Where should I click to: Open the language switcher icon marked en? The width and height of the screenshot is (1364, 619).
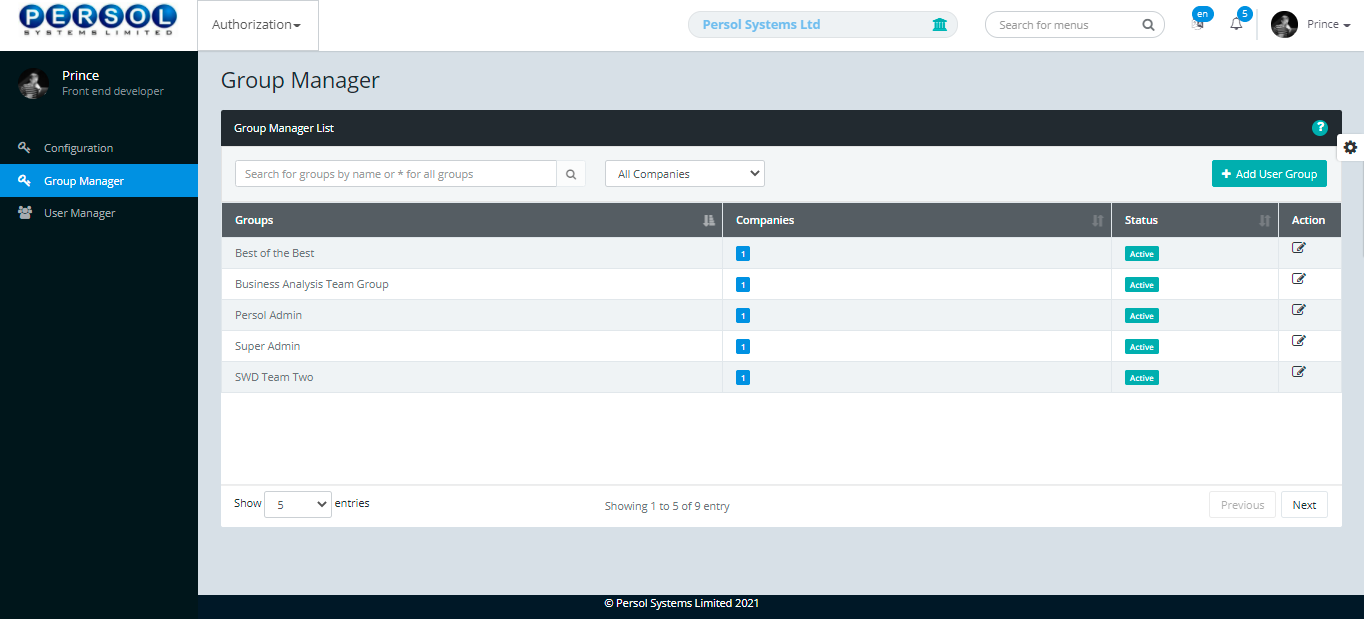coord(1201,20)
